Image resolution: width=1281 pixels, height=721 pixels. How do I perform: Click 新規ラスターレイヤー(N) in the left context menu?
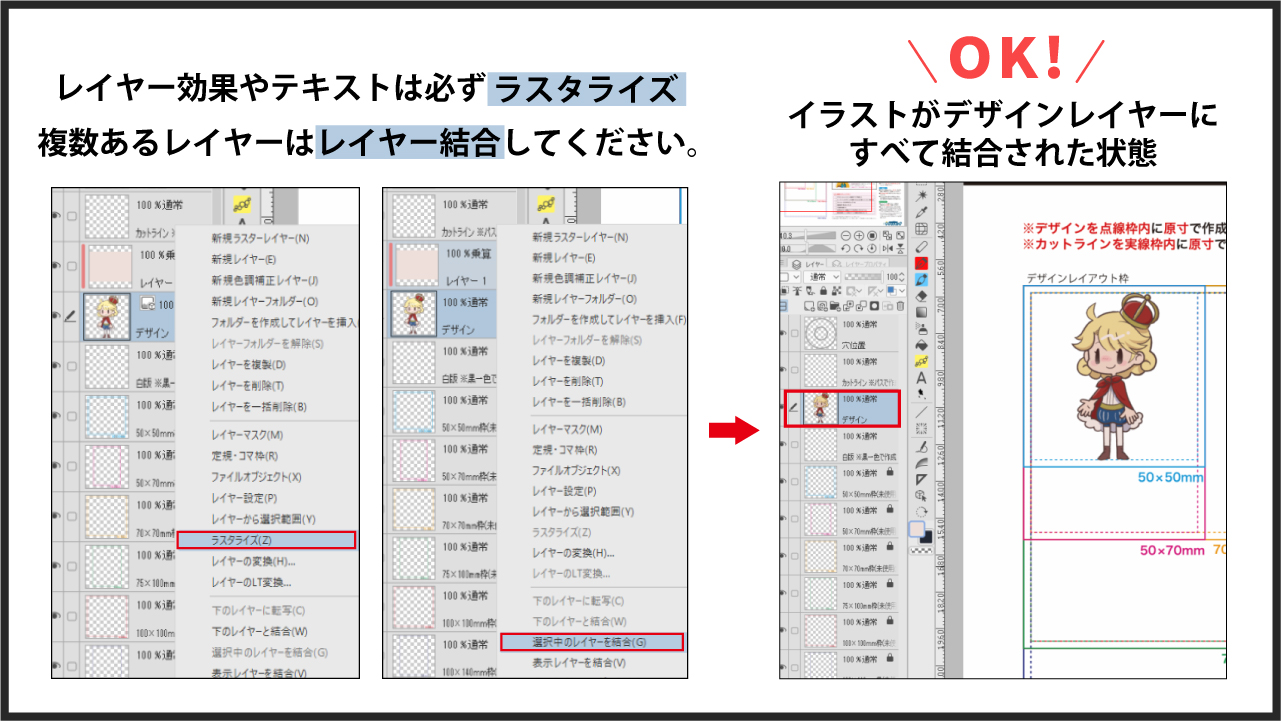(x=260, y=238)
